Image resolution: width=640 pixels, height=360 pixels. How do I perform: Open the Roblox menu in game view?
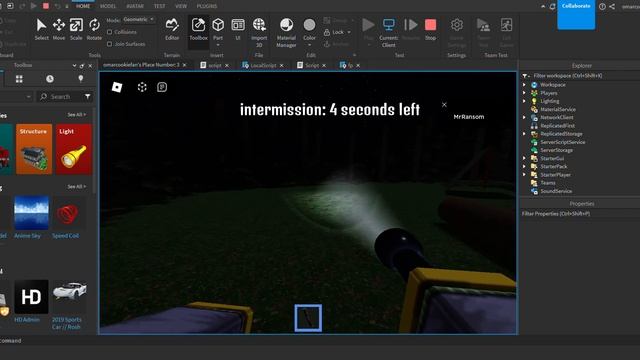coord(117,87)
